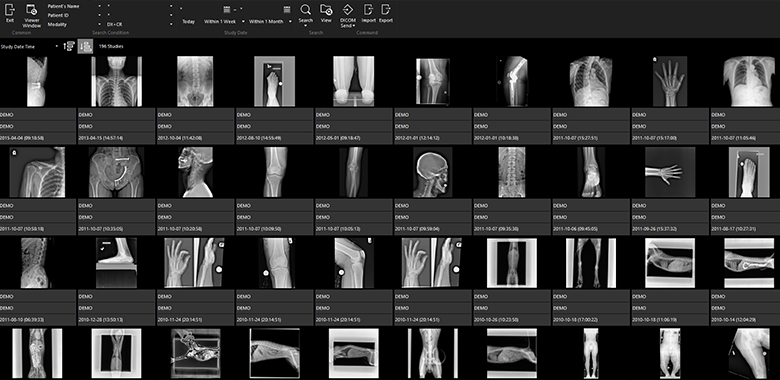Select the 2011-09-26 hand thumbnail

click(x=670, y=172)
